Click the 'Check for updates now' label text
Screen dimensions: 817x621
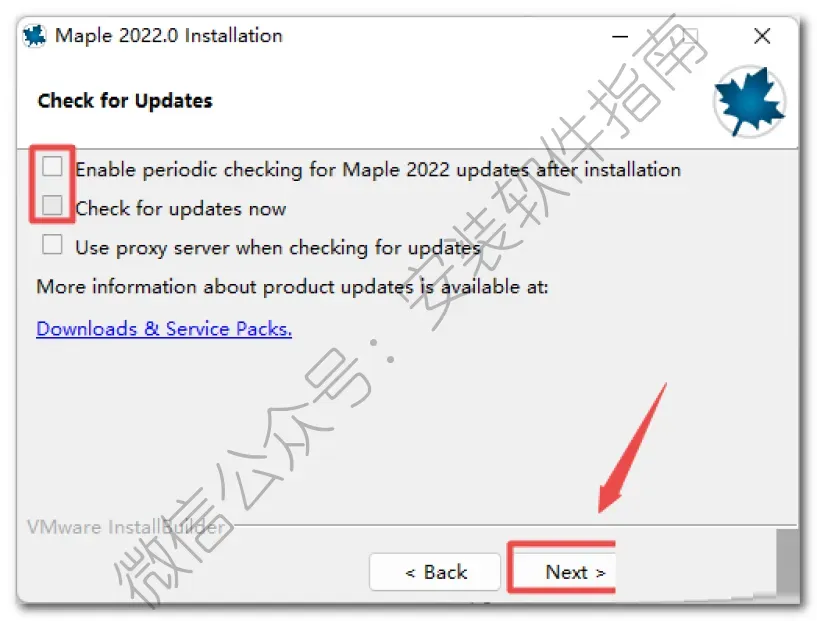180,209
